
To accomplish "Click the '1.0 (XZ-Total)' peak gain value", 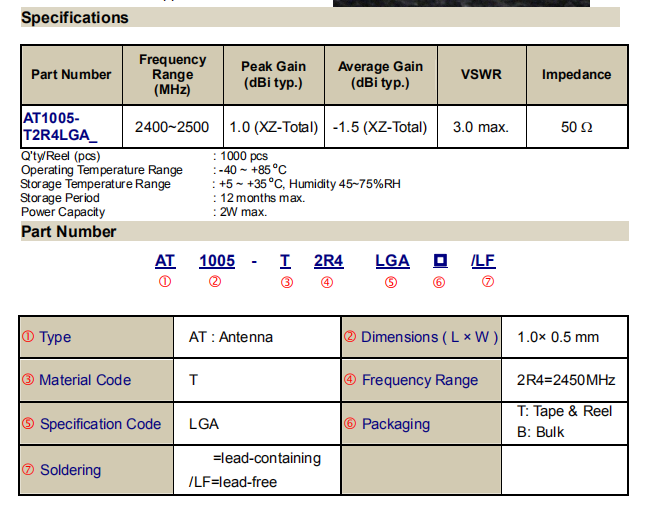I will click(x=274, y=127).
